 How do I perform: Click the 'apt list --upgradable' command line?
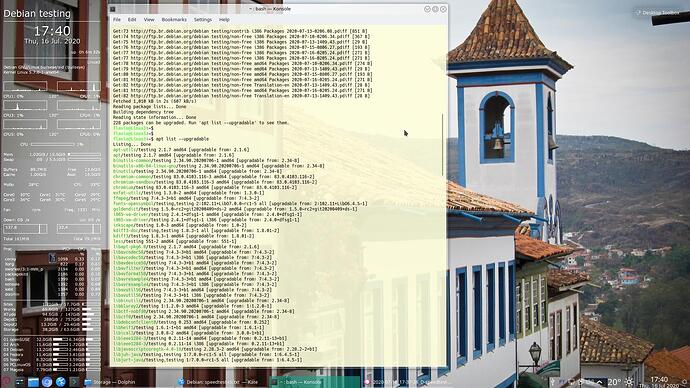click(182, 139)
